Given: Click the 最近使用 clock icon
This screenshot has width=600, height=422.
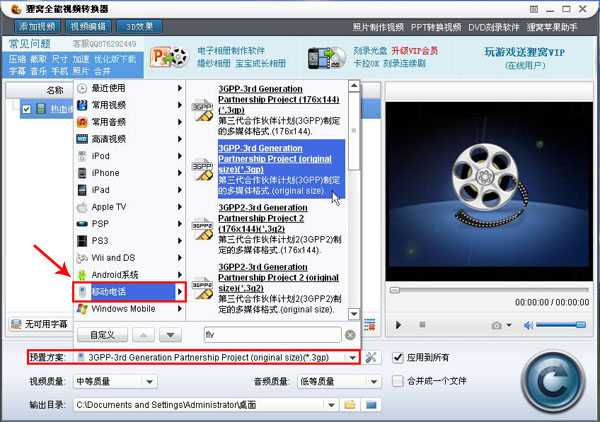Looking at the screenshot, I should [x=82, y=88].
